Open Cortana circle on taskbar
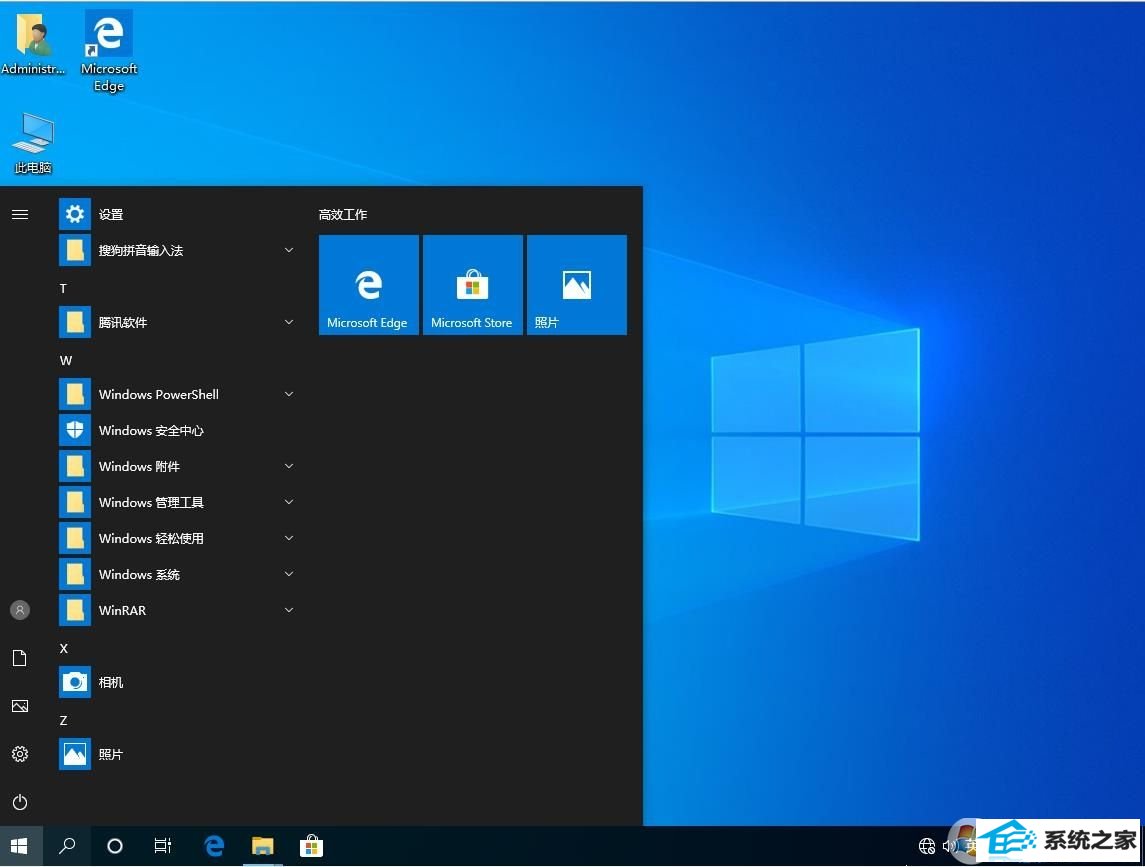The height and width of the screenshot is (867, 1145). pyautogui.click(x=115, y=846)
